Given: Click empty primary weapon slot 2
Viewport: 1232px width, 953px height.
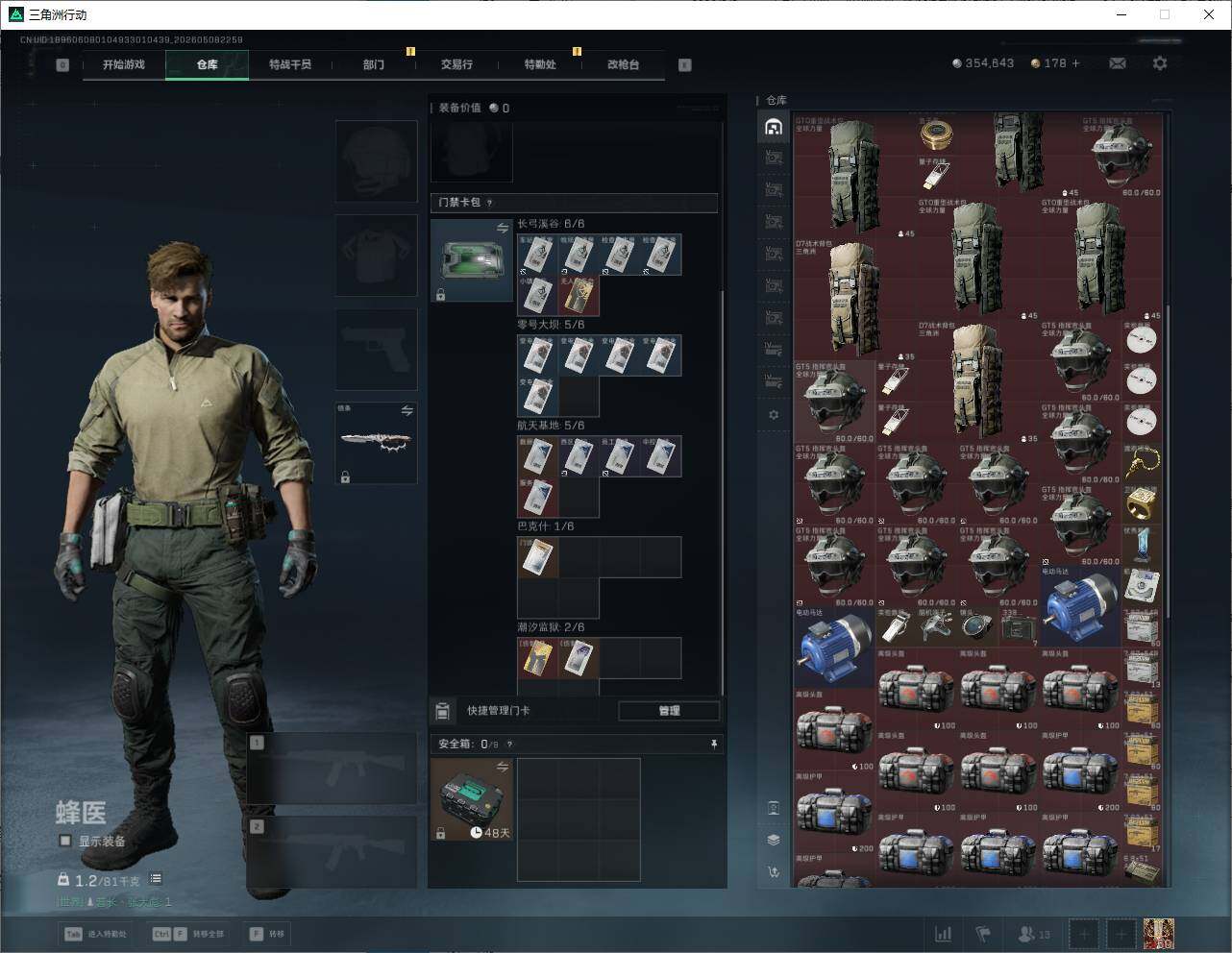Looking at the screenshot, I should tap(333, 852).
